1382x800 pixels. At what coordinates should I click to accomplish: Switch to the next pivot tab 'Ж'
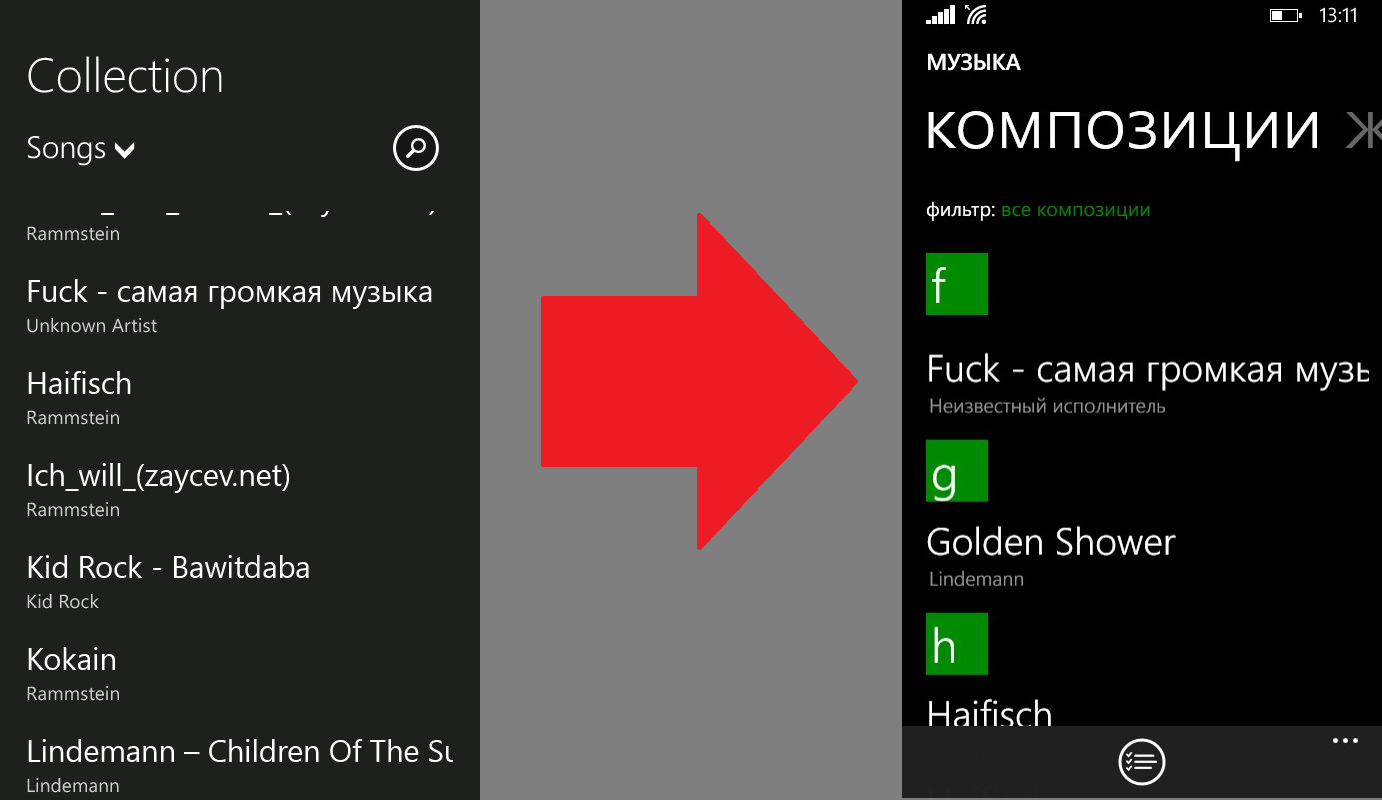[1363, 131]
